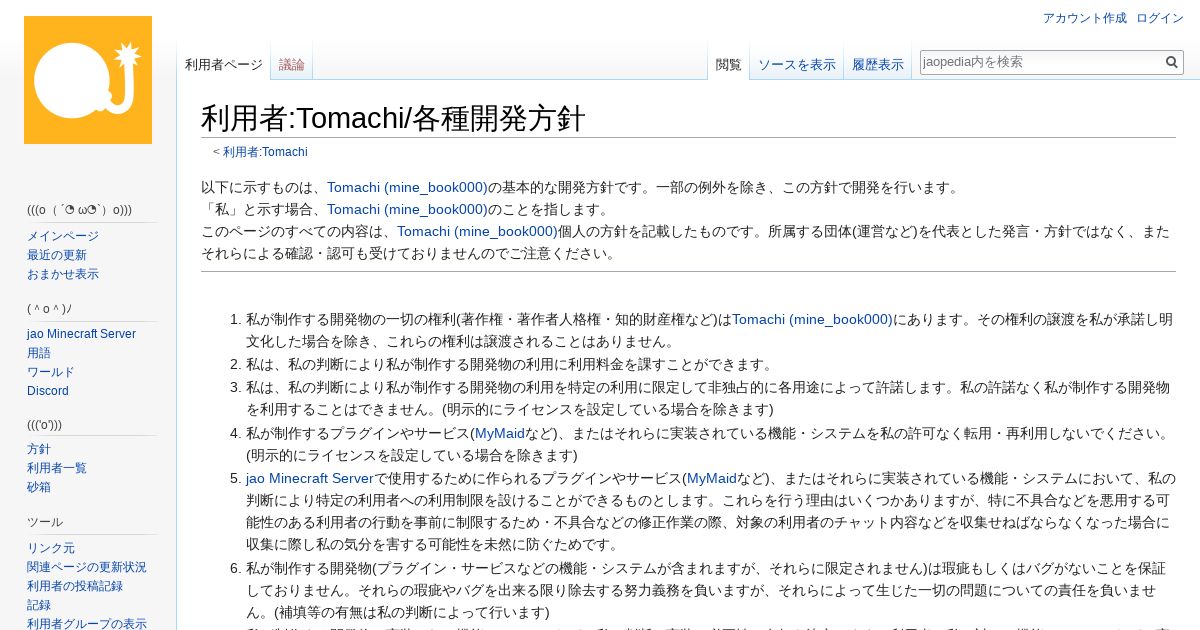Open メインページ in the sidebar
This screenshot has height=630, width=1200.
63,236
